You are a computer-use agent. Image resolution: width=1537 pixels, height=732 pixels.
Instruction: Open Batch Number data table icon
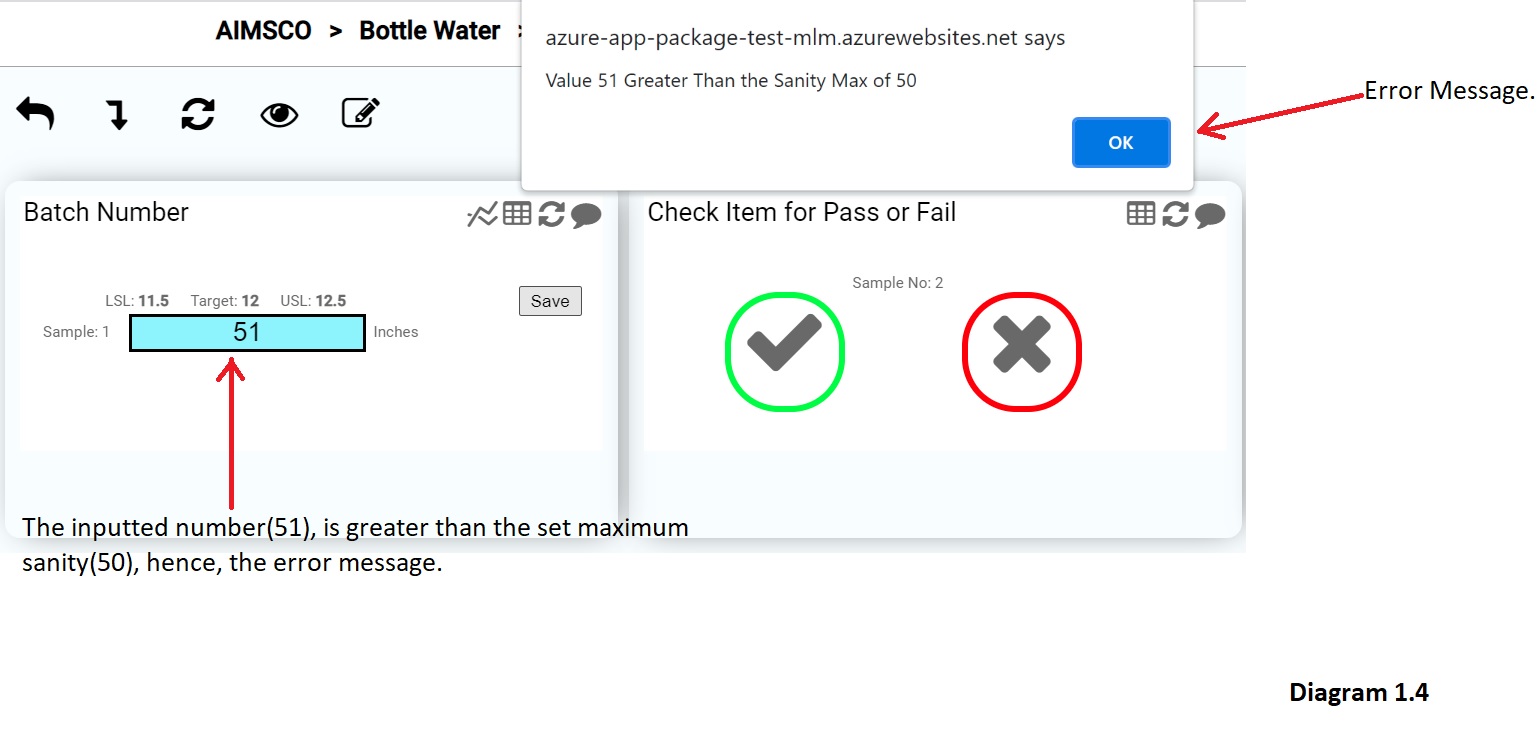[517, 213]
